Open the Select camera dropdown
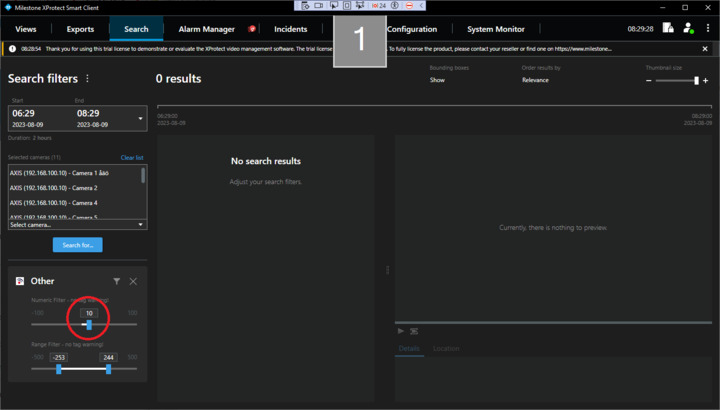Screen dimensions: 720x410 coord(77,225)
